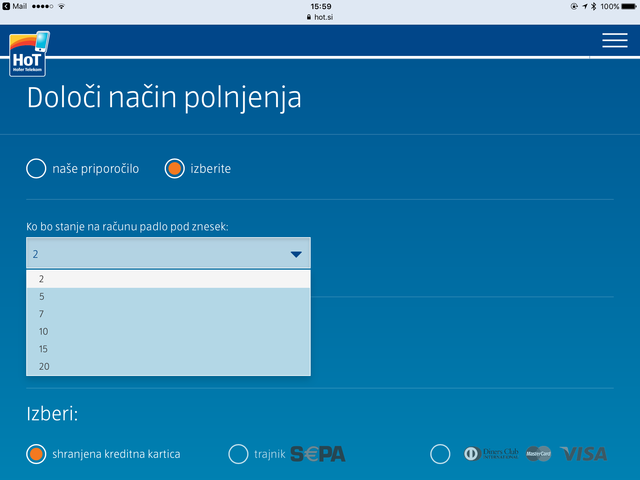Click the 'Ko bo stanje na računu padlo pod znesek:' label

tap(127, 227)
